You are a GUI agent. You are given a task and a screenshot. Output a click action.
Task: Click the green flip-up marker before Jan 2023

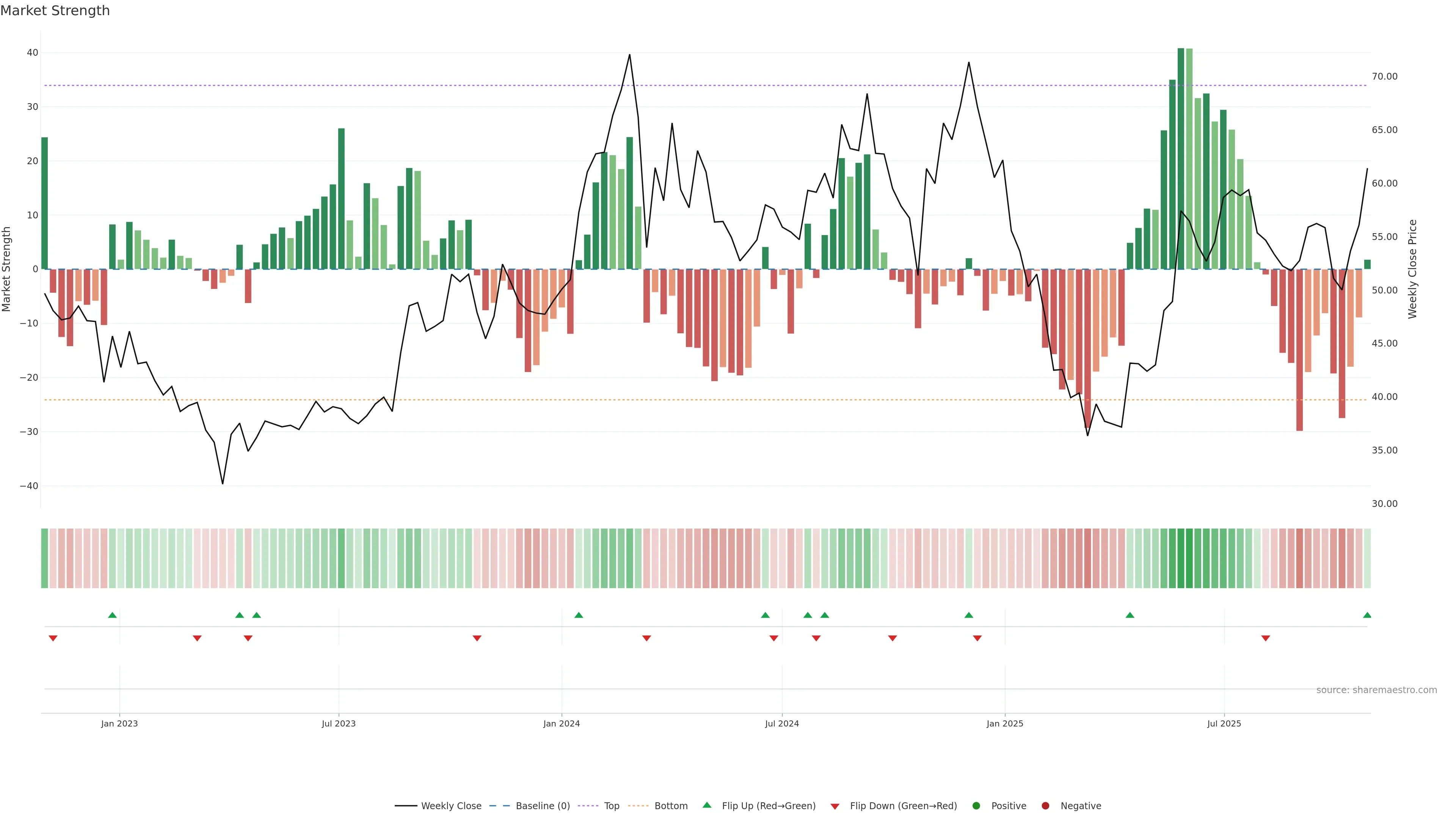point(113,615)
